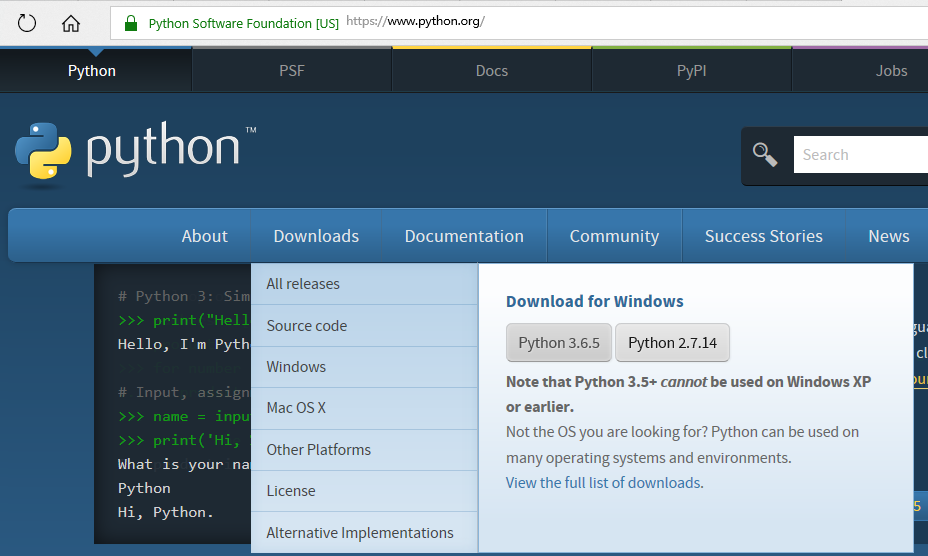Open the Downloads menu
The image size is (928, 556).
pyautogui.click(x=316, y=236)
